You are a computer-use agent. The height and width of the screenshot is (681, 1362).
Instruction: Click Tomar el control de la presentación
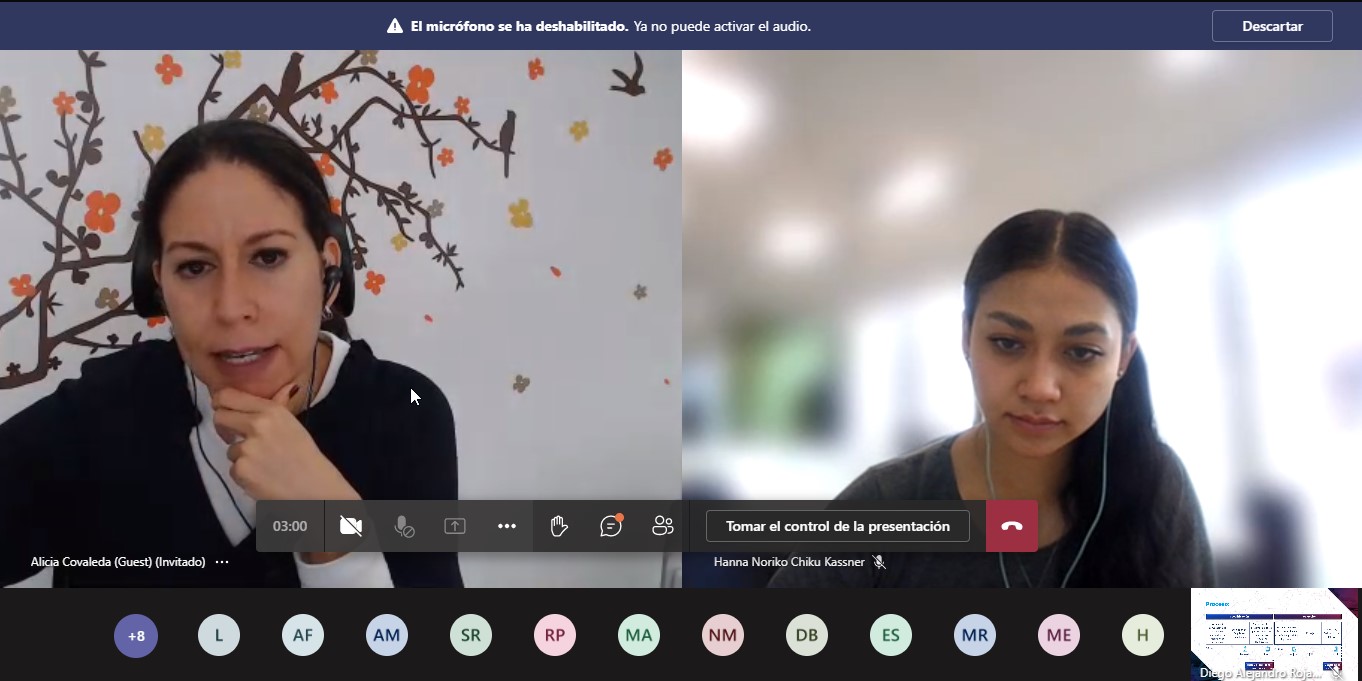pyautogui.click(x=837, y=526)
